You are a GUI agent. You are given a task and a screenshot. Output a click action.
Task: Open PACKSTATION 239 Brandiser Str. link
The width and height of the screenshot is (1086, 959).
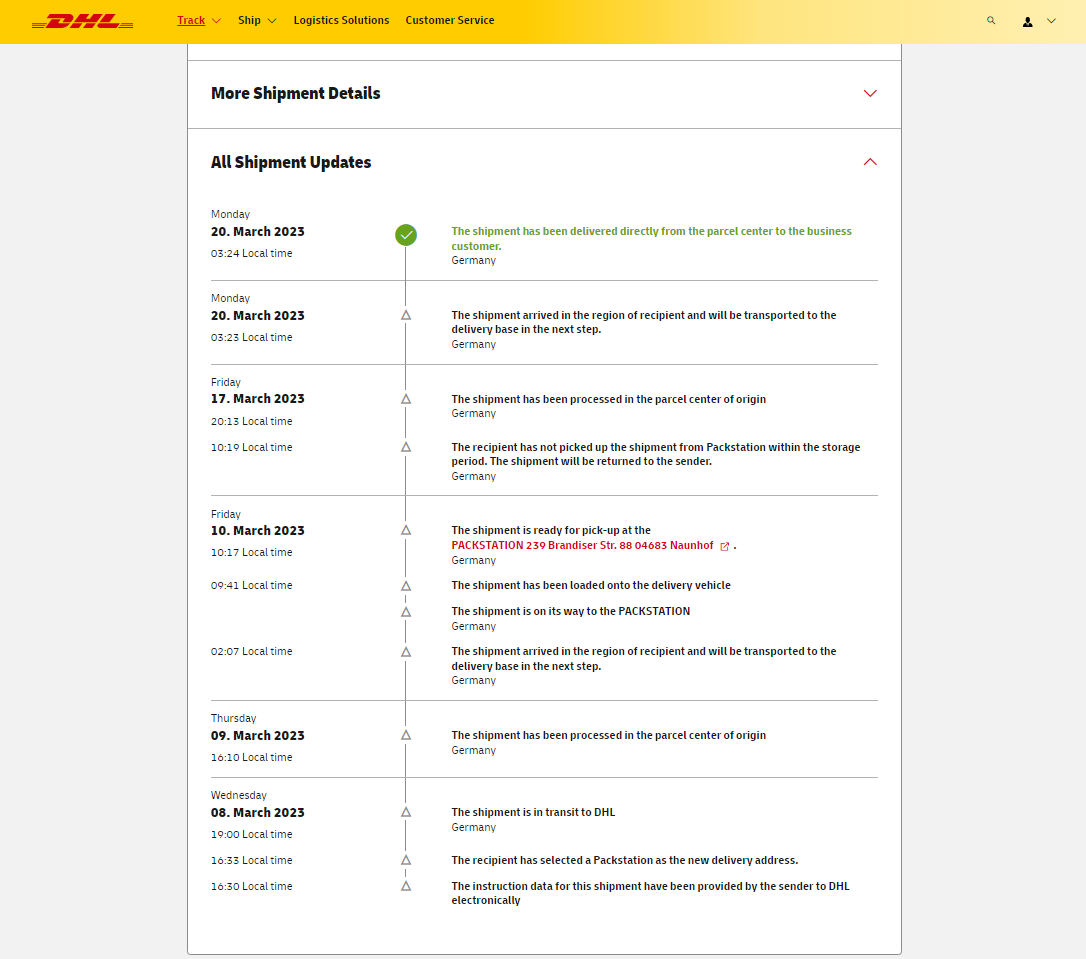click(582, 546)
